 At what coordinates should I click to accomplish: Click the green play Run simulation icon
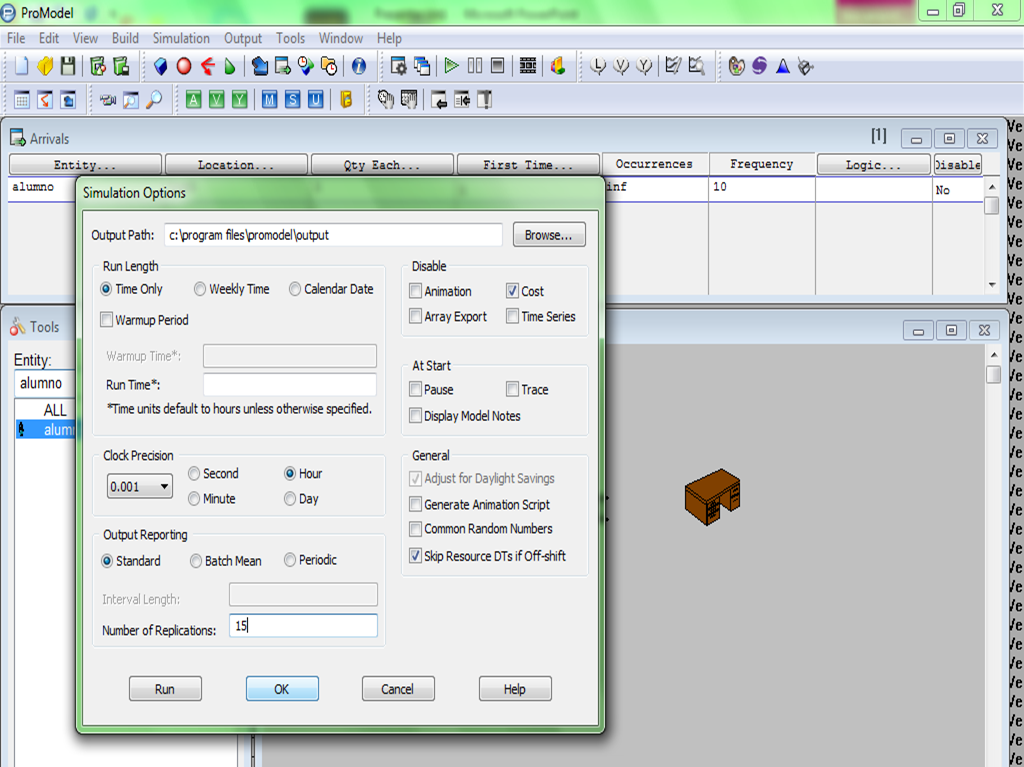click(451, 66)
